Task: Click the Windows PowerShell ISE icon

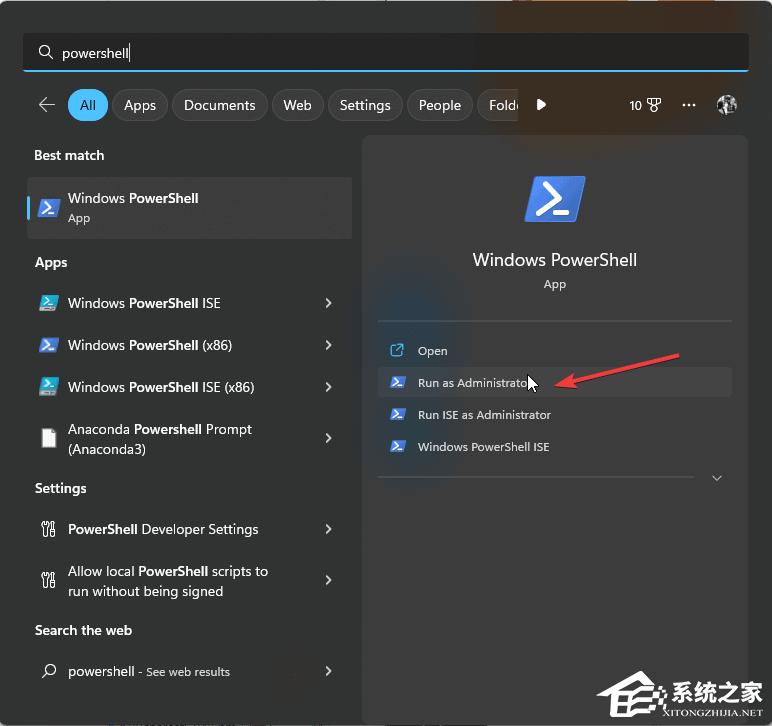Action: pos(49,303)
